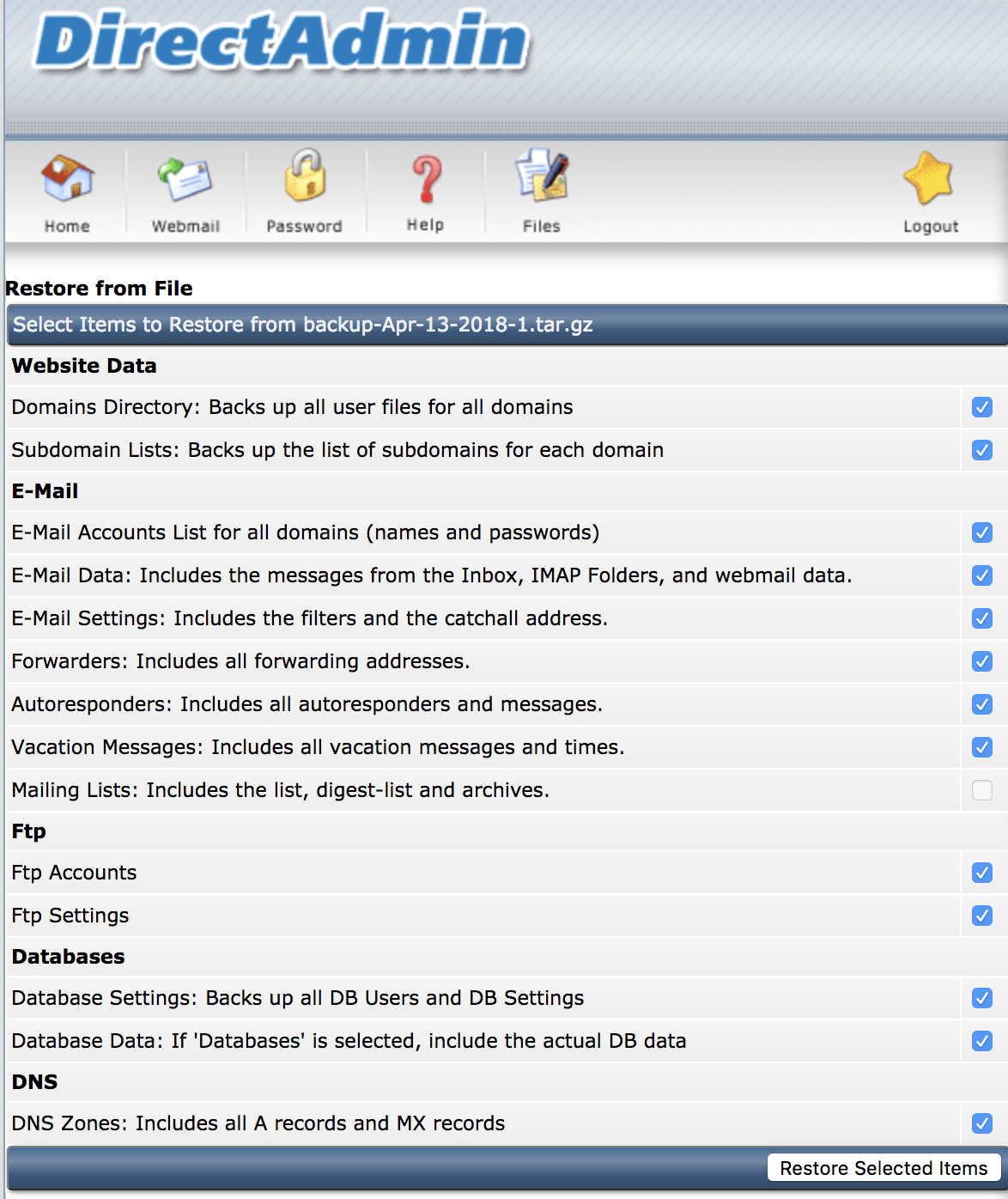The image size is (1008, 1199).
Task: Click the Logout star icon
Action: click(929, 179)
